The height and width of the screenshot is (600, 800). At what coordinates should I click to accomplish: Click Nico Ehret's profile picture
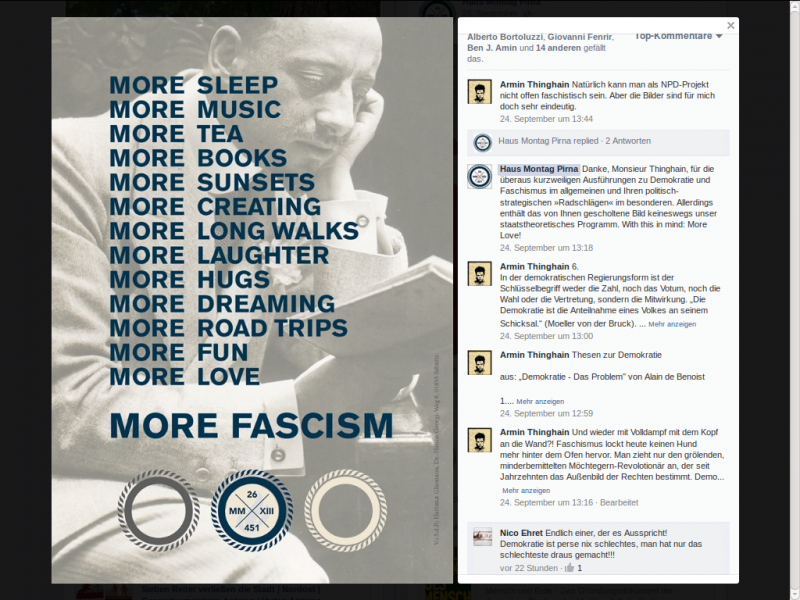click(483, 537)
